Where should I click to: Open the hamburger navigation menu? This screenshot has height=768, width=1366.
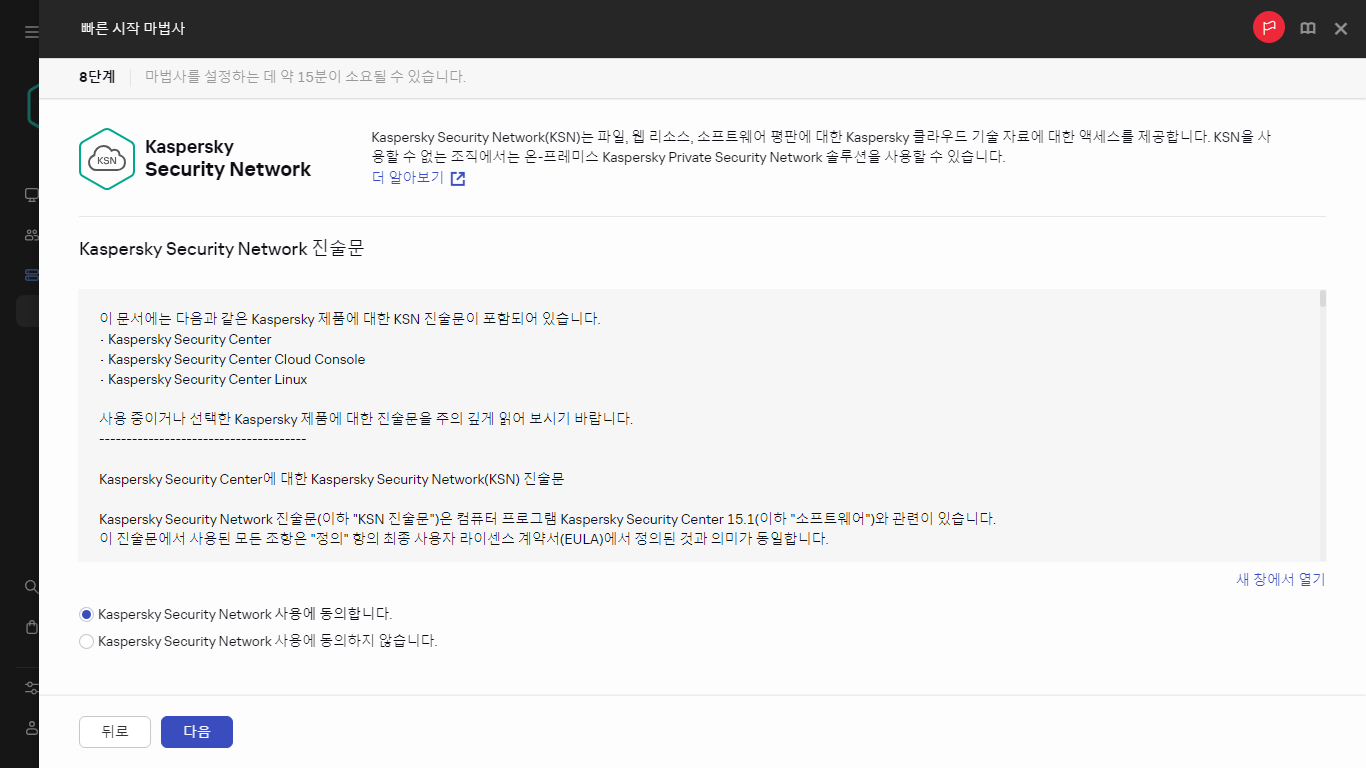point(31,30)
